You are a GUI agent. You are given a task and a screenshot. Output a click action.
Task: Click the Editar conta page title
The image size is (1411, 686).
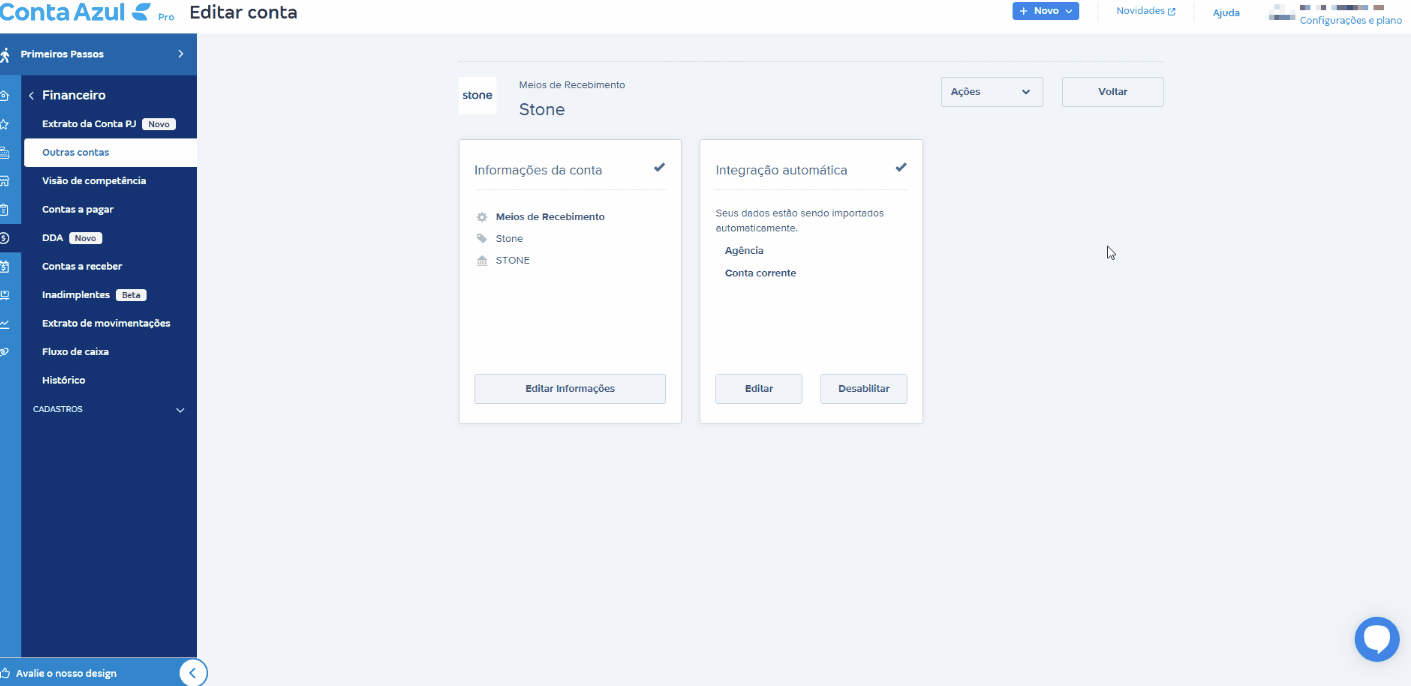point(243,13)
